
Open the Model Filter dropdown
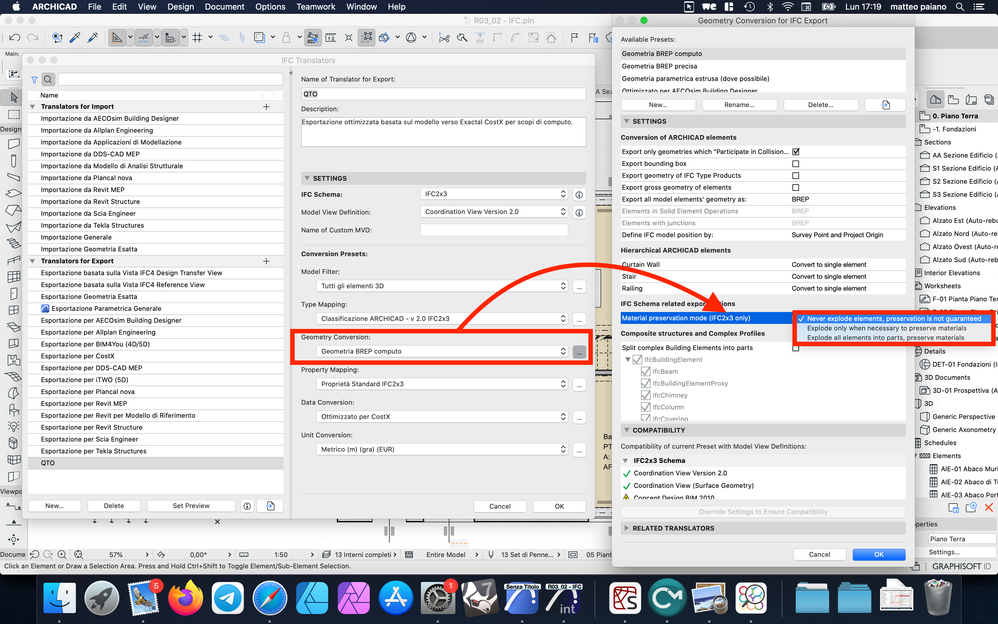pyautogui.click(x=442, y=286)
